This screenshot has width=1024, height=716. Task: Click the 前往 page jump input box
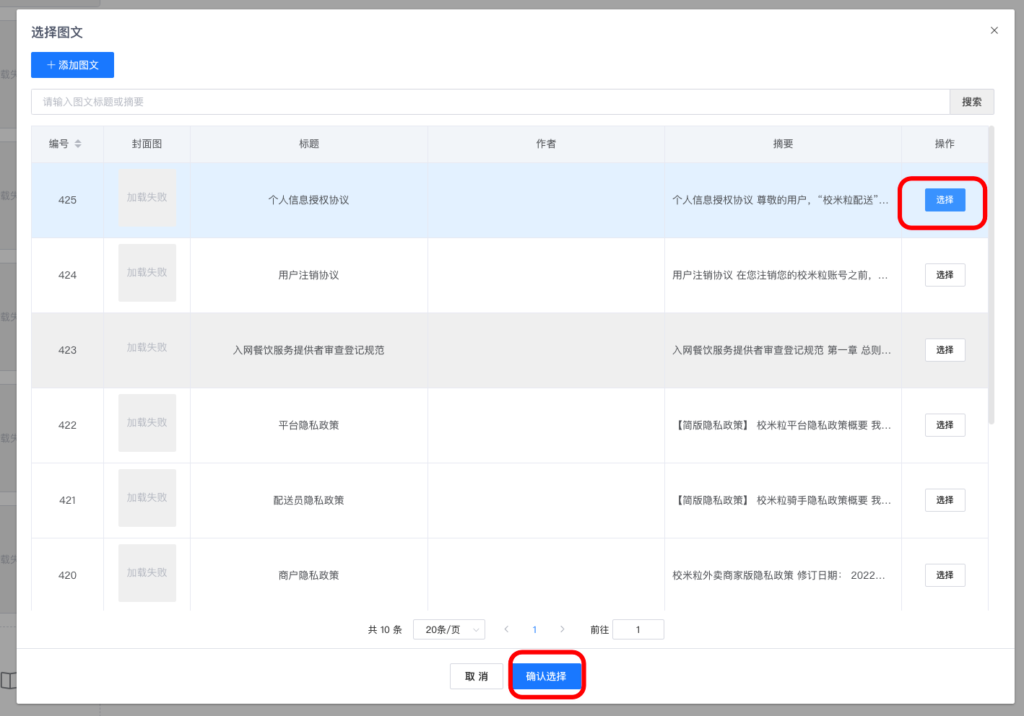637,629
